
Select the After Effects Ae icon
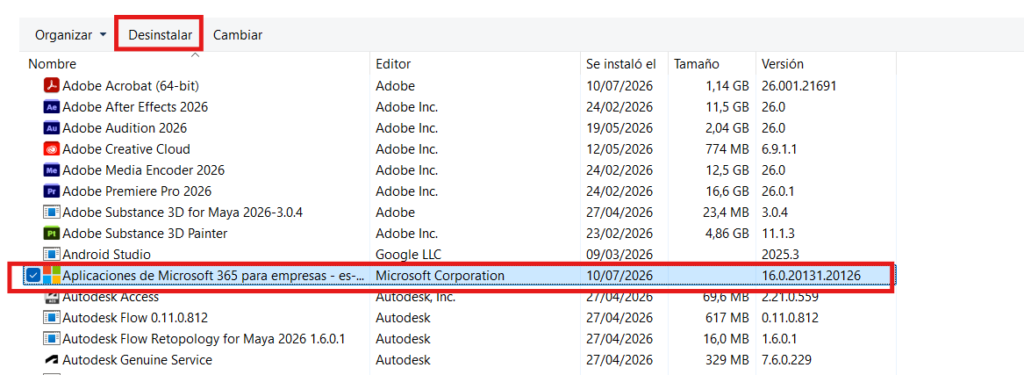[x=52, y=106]
